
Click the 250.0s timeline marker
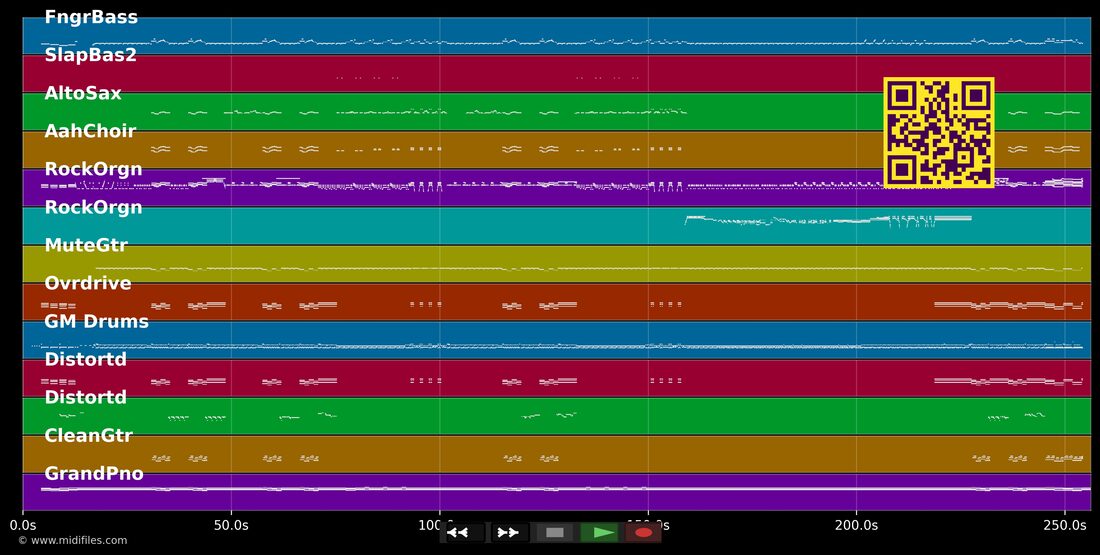coord(1065,525)
